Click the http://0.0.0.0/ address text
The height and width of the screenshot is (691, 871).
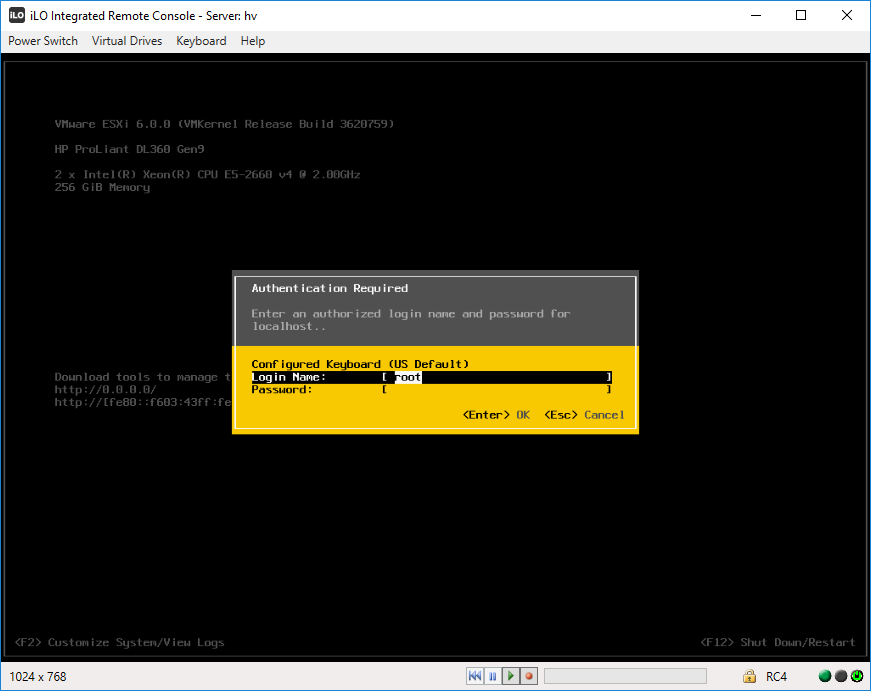[106, 390]
